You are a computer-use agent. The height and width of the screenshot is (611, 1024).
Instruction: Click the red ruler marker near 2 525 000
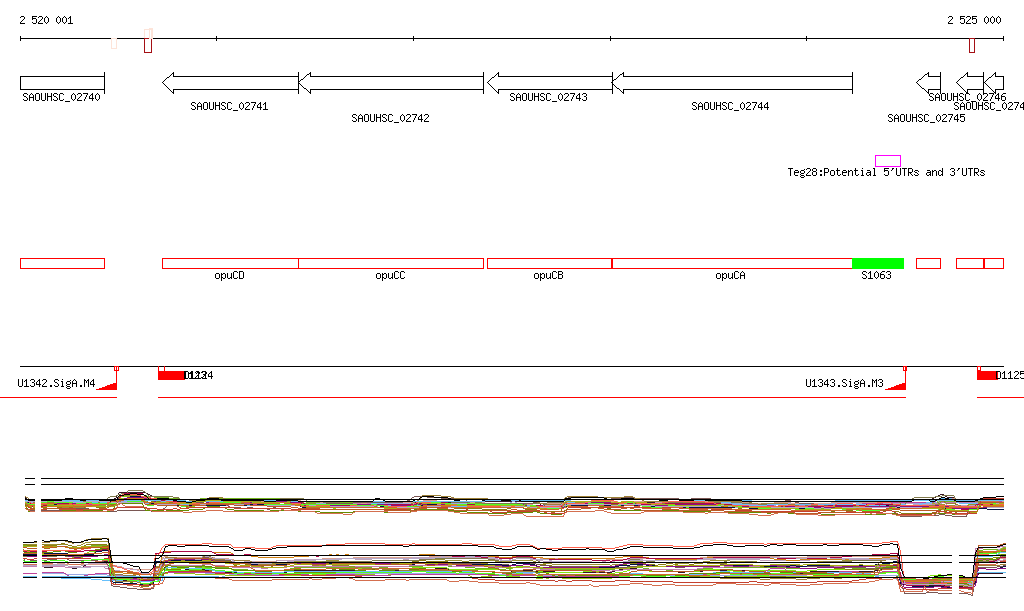[972, 46]
